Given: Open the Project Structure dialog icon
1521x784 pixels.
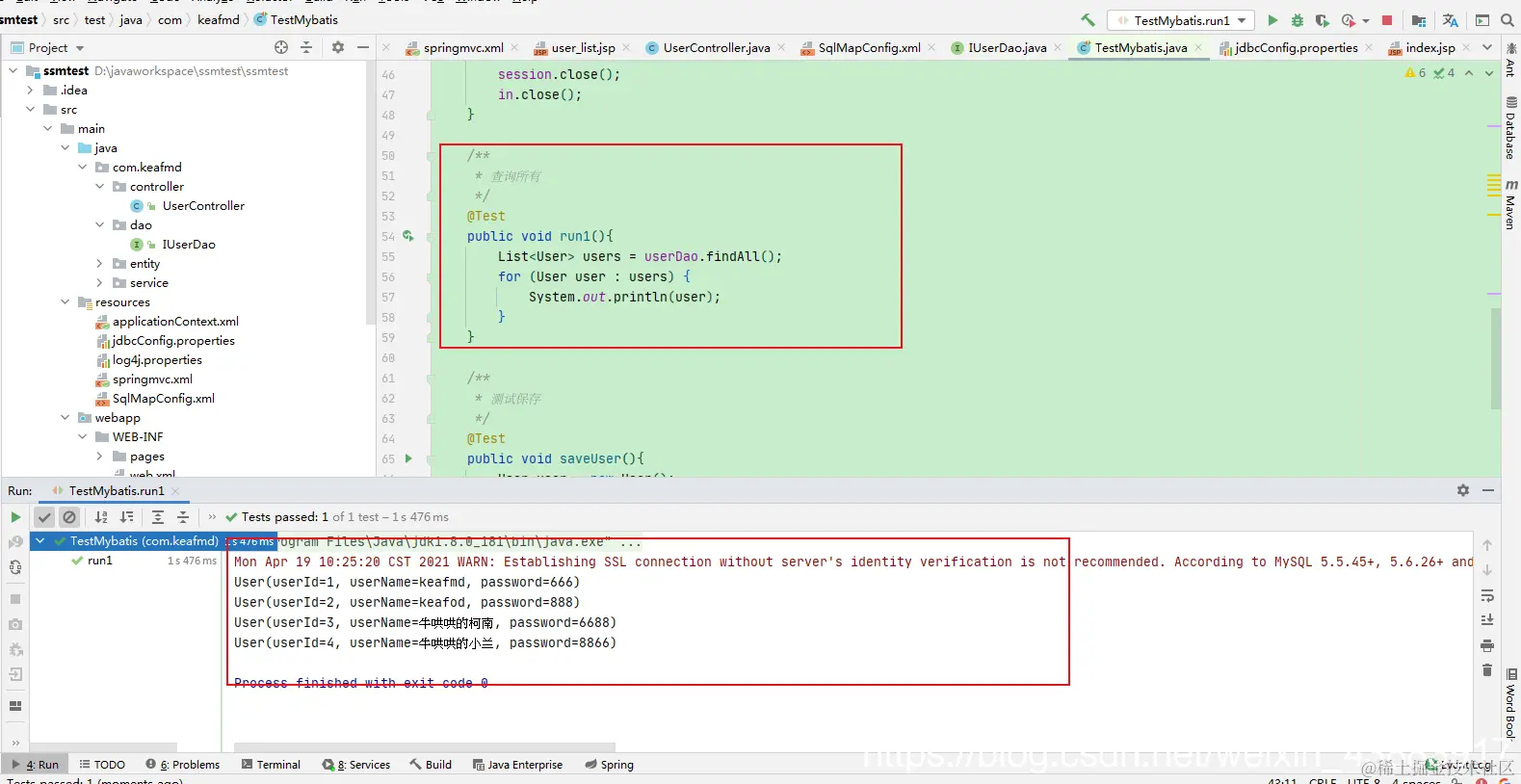Looking at the screenshot, I should (x=1419, y=20).
